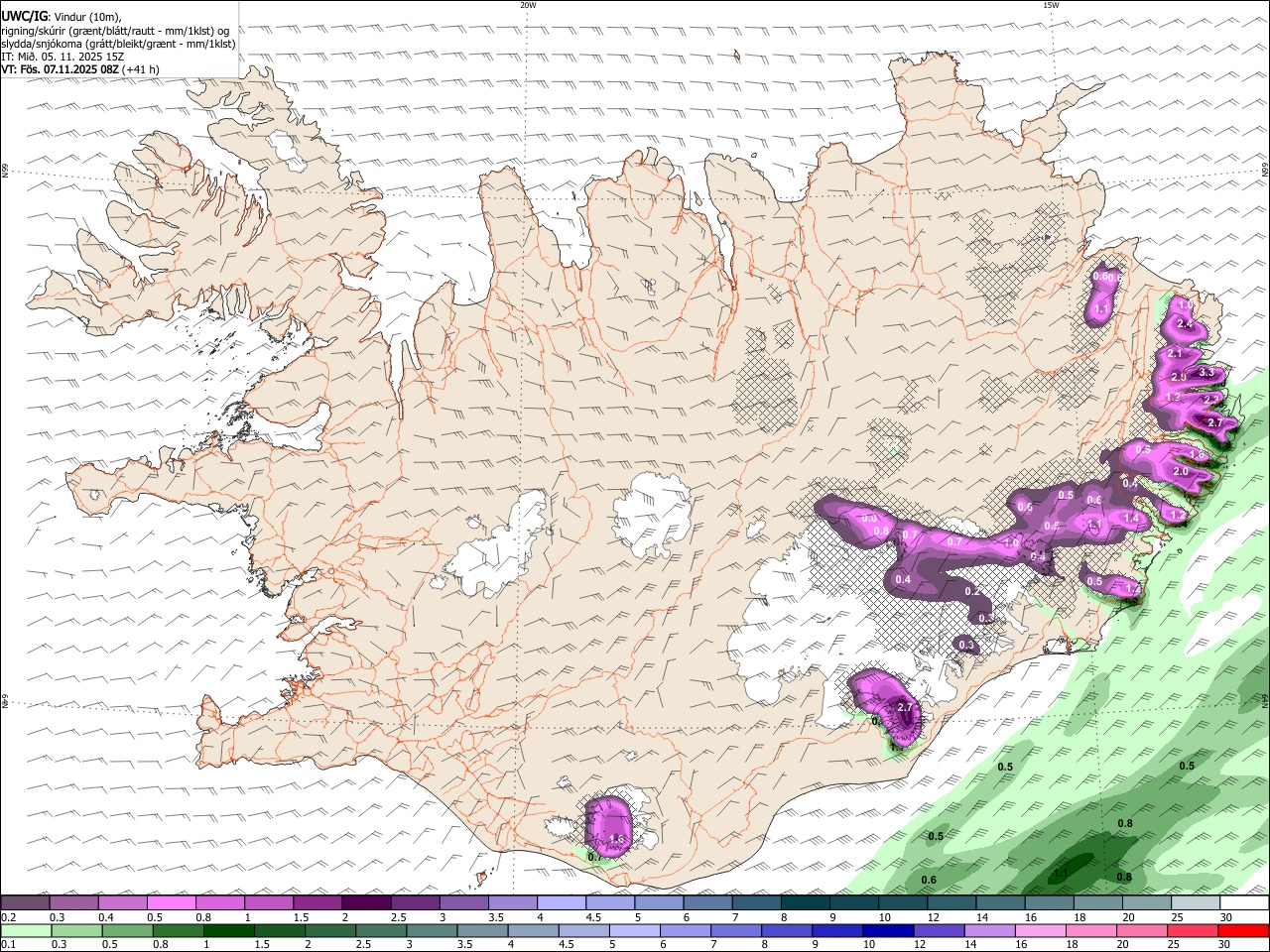The height and width of the screenshot is (952, 1270).
Task: Click the "0.6" rain value over the sea
Action: point(929,881)
